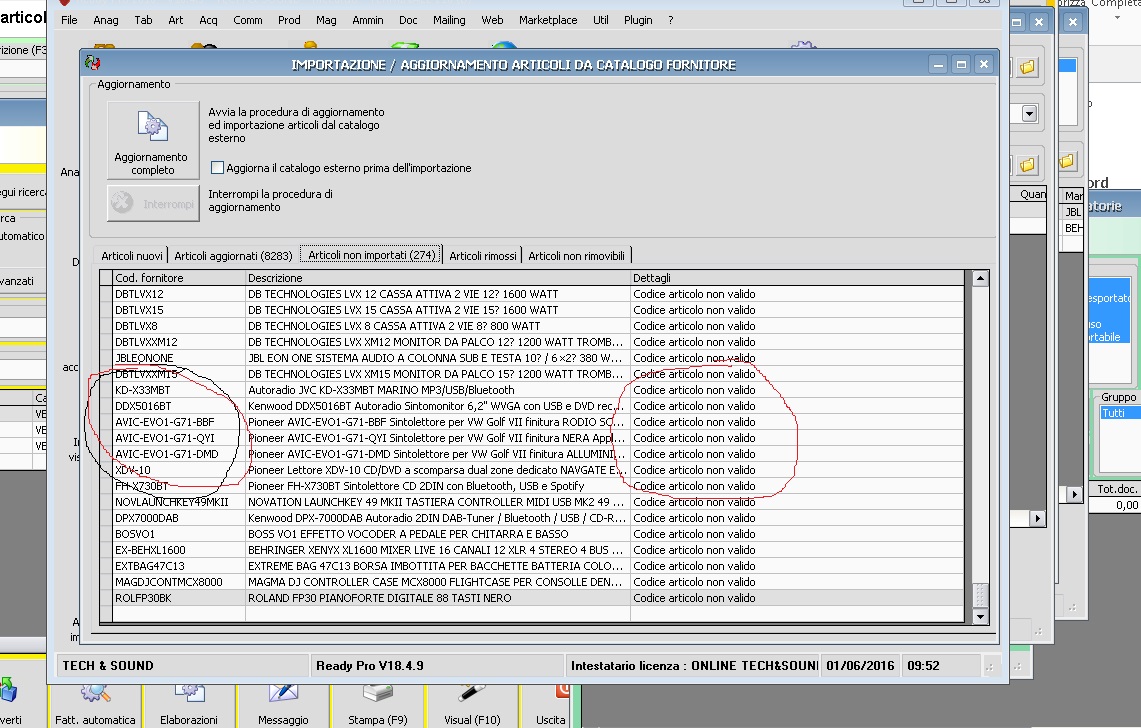Click the Stampa (F9) printer icon
This screenshot has height=728, width=1141.
(x=378, y=693)
